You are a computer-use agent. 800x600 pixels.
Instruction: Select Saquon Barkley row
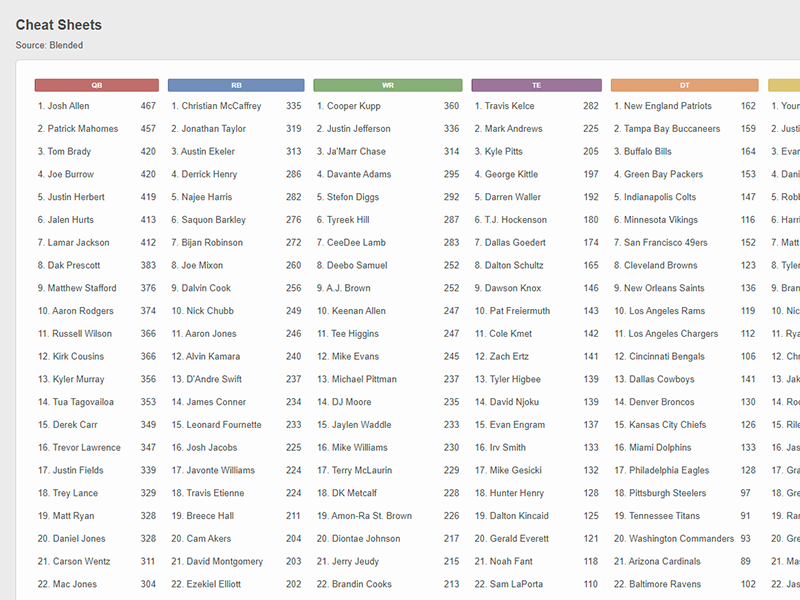pos(236,220)
